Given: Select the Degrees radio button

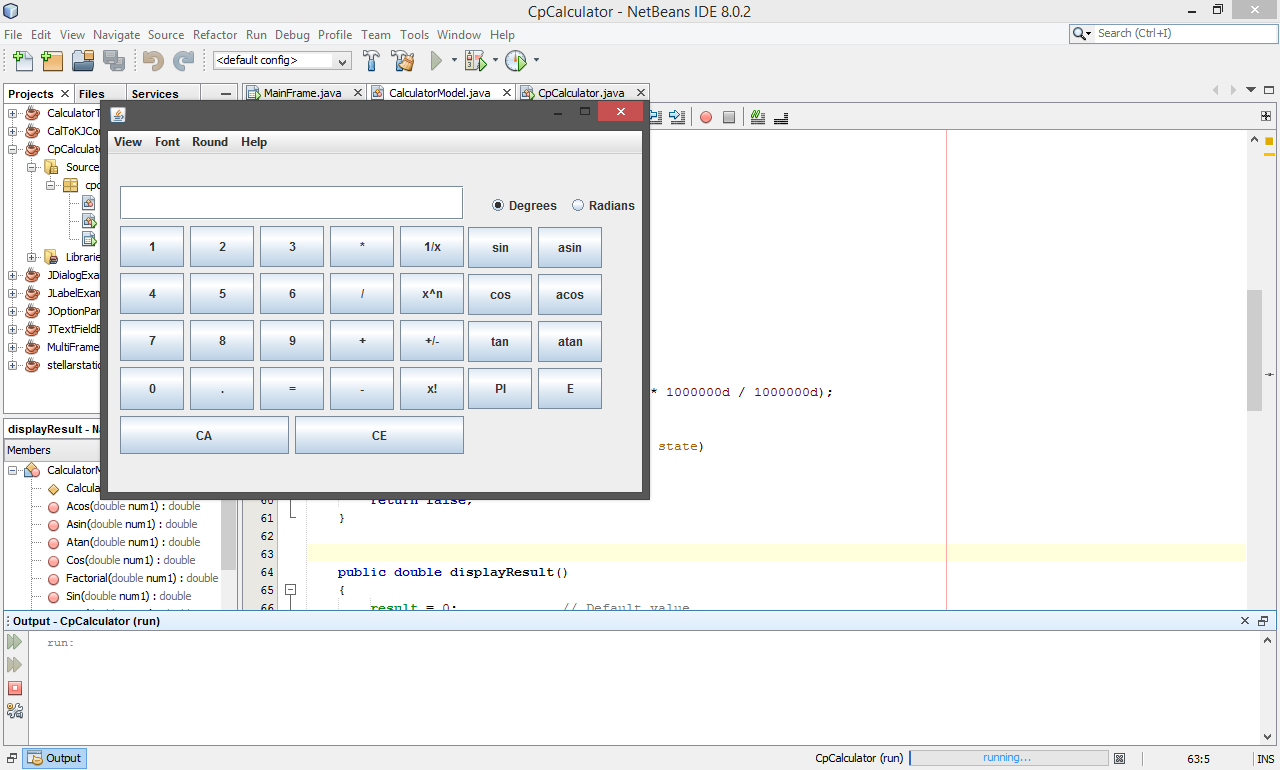Looking at the screenshot, I should coord(498,205).
